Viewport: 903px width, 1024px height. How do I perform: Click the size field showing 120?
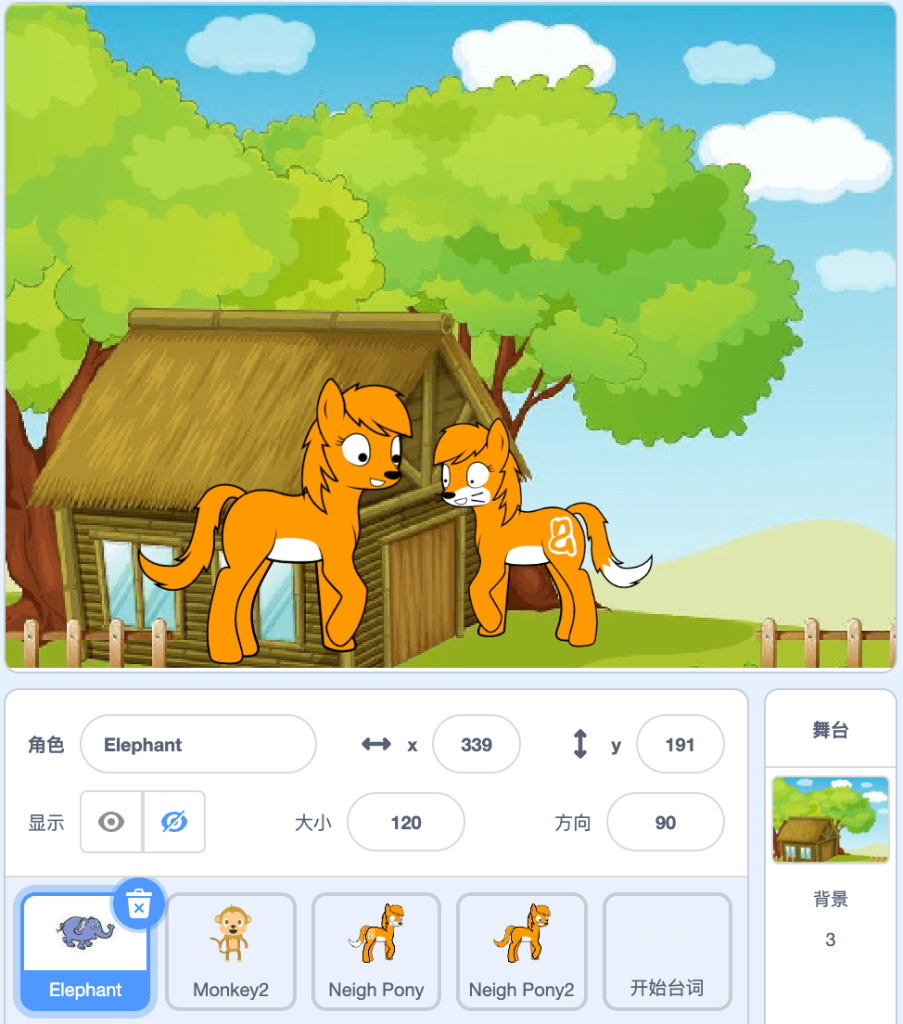coord(406,822)
